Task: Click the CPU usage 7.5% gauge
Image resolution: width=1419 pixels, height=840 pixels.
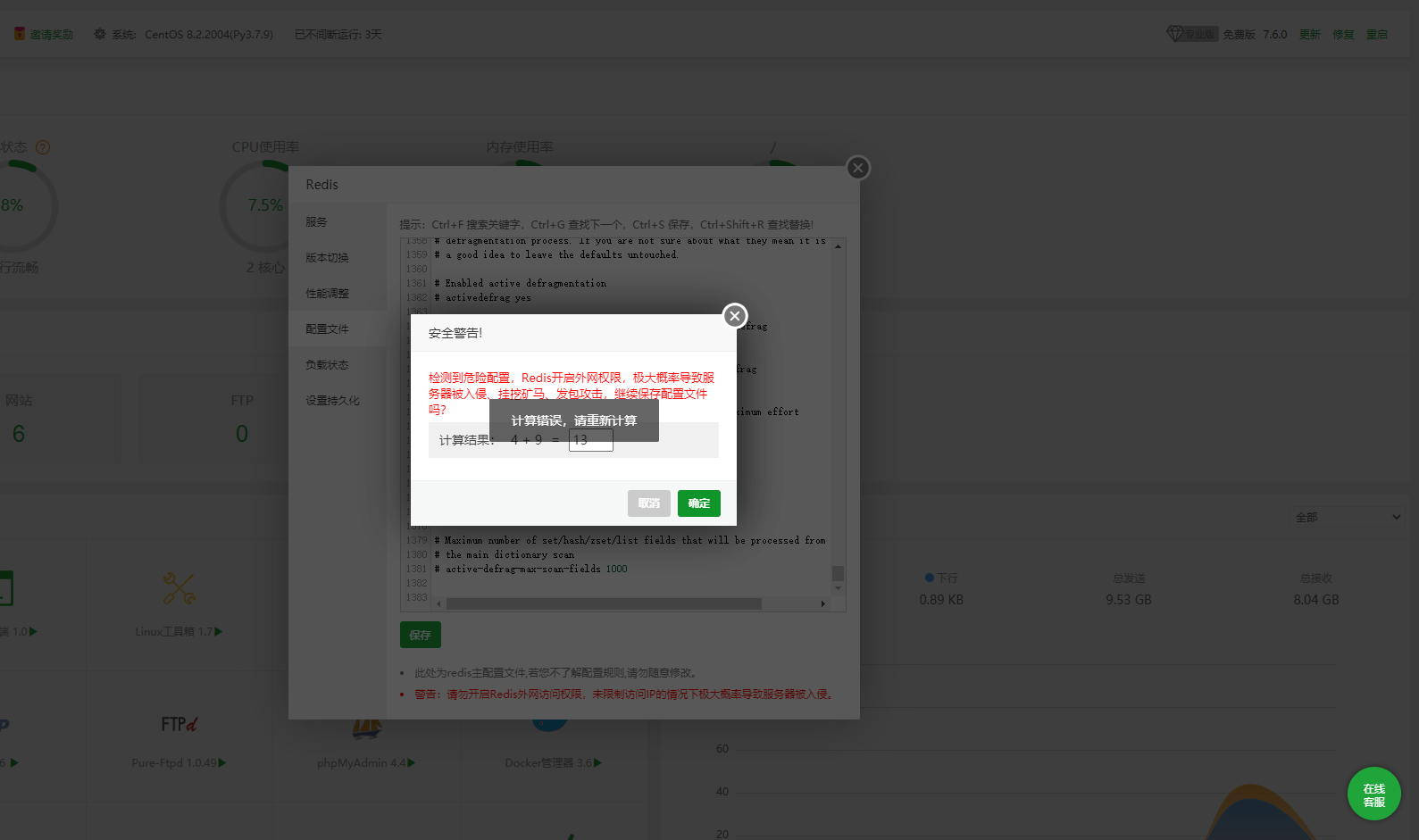Action: pos(265,205)
